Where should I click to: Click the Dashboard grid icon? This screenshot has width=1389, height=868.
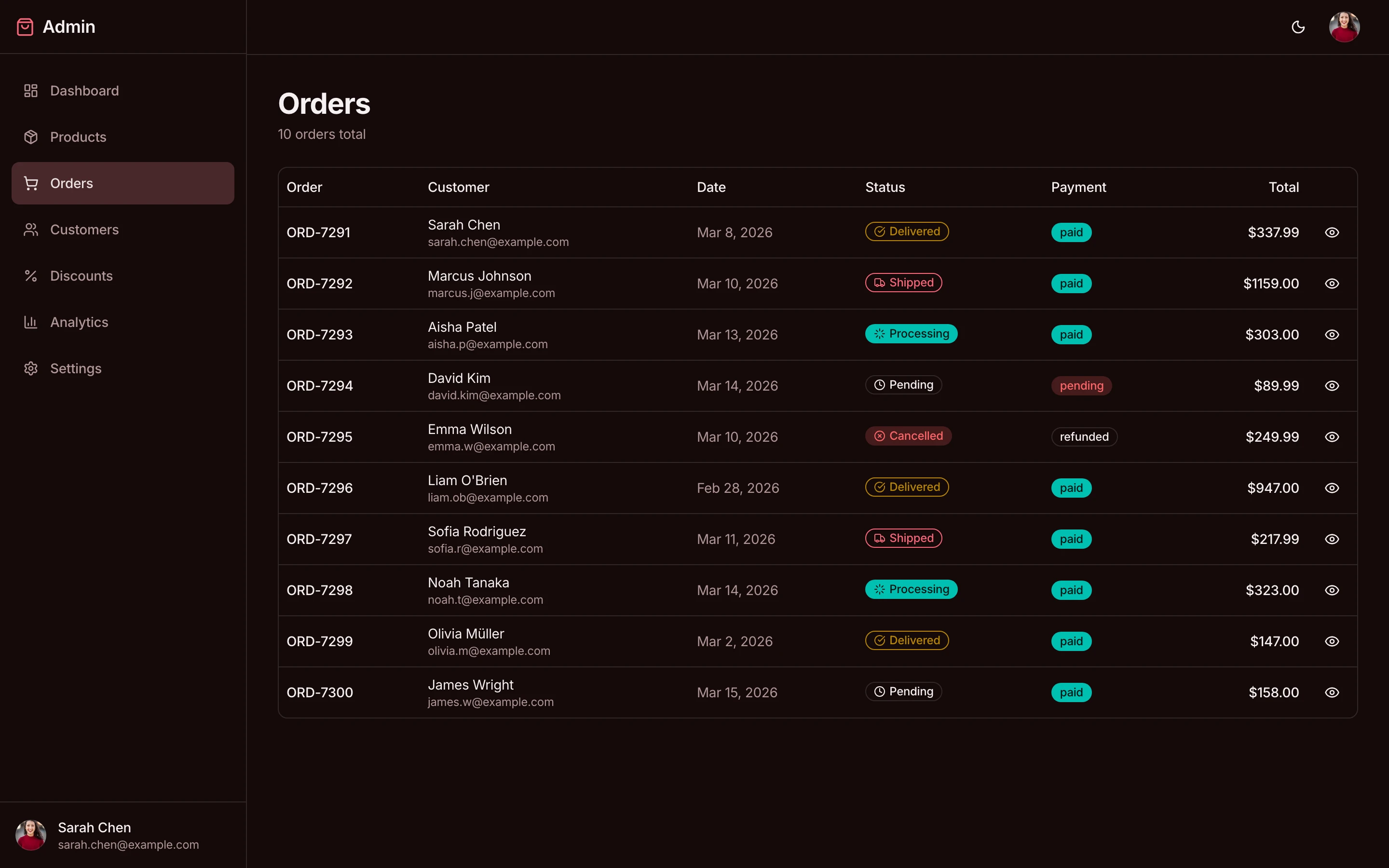point(30,90)
